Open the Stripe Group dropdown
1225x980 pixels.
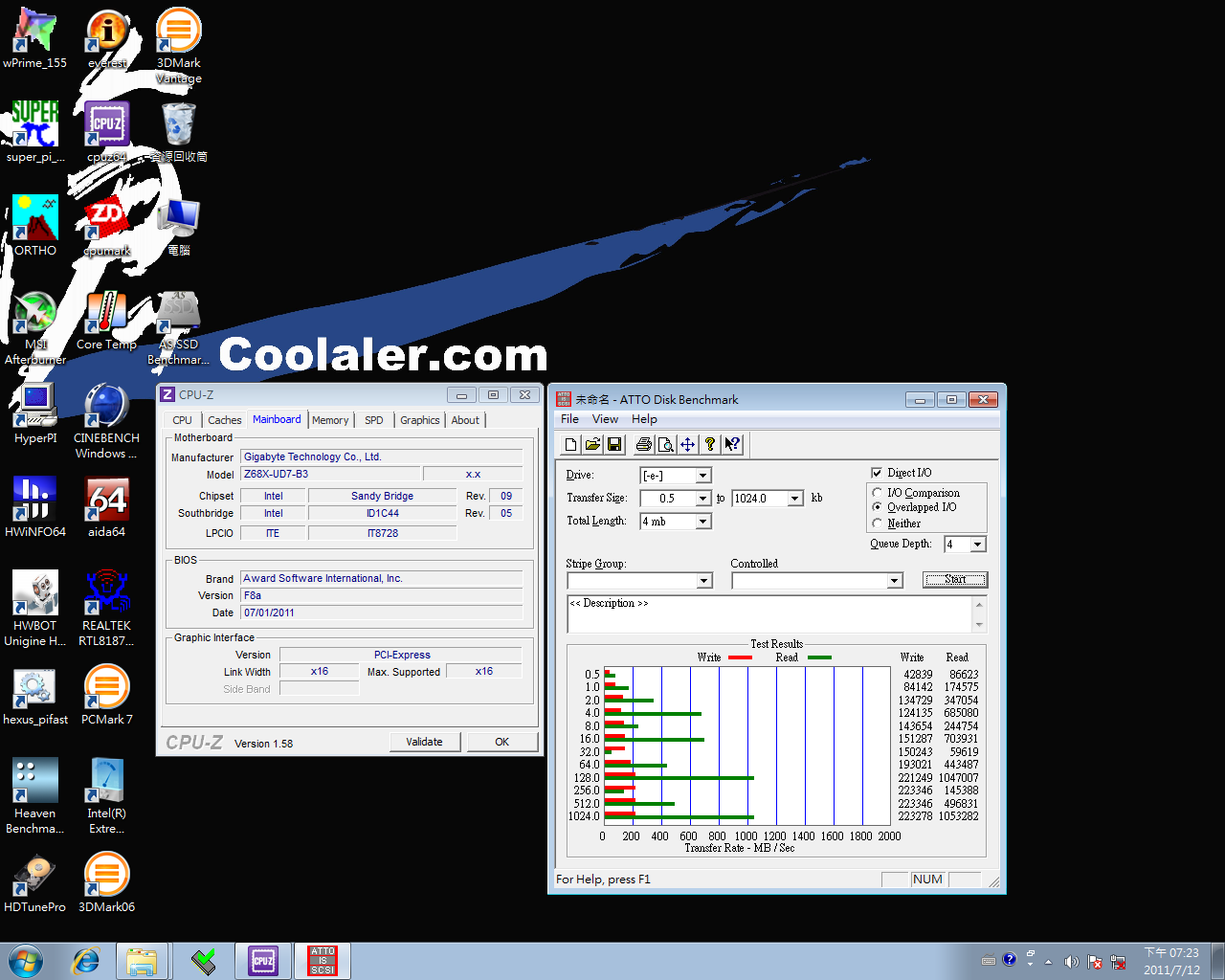703,581
